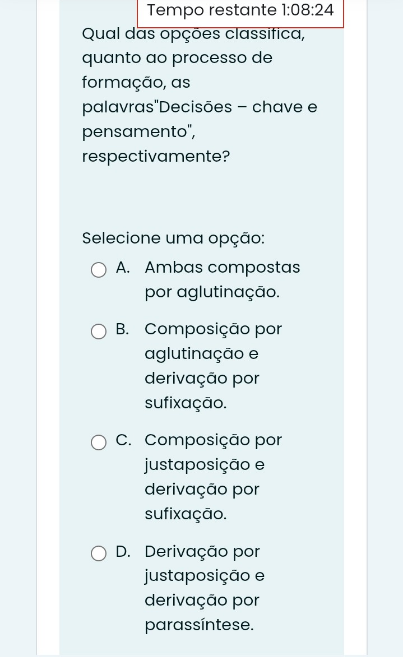
Task: Click 'quanto ao processo de' question line
Action: click(x=177, y=58)
